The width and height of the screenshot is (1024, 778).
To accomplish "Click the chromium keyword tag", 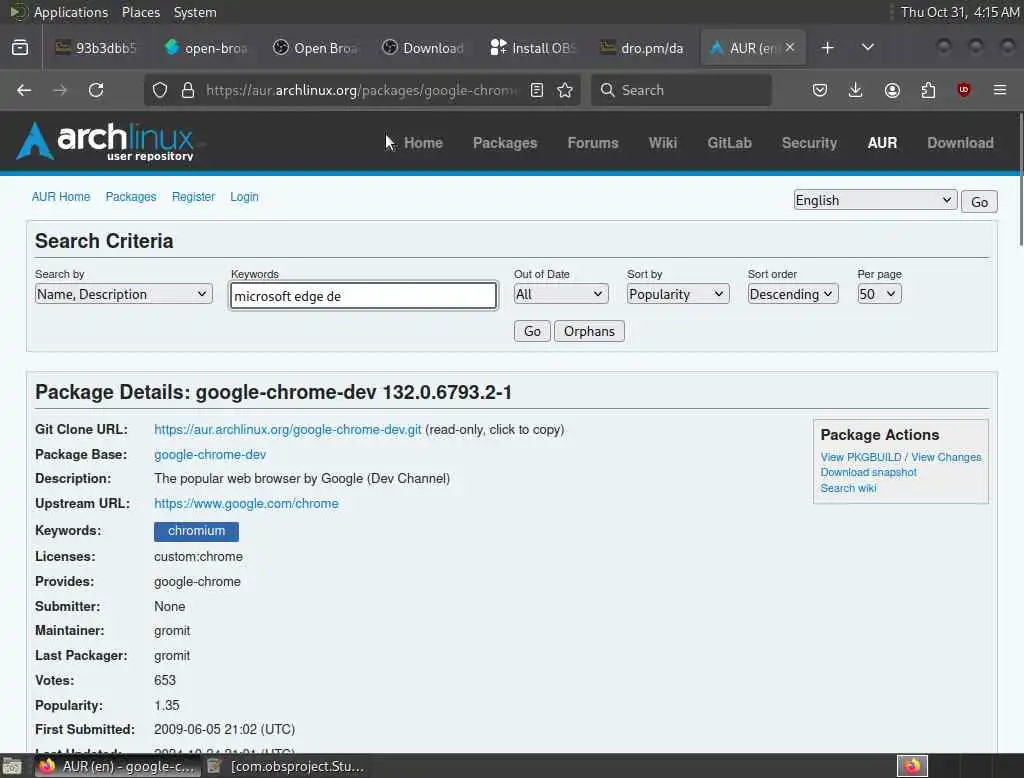I will [196, 531].
